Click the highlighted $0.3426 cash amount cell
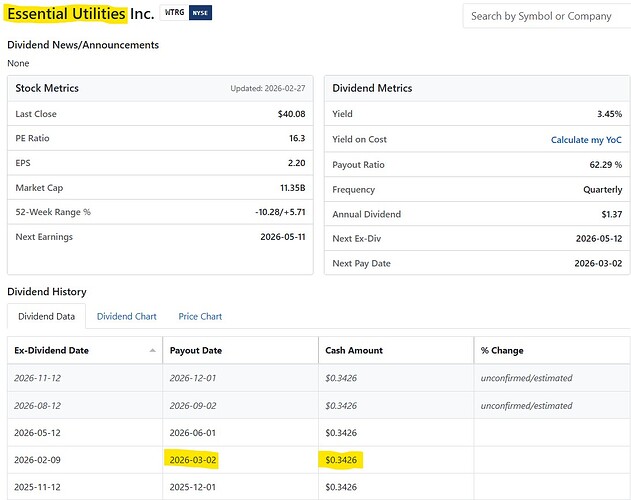This screenshot has height=500, width=631. tap(340, 460)
